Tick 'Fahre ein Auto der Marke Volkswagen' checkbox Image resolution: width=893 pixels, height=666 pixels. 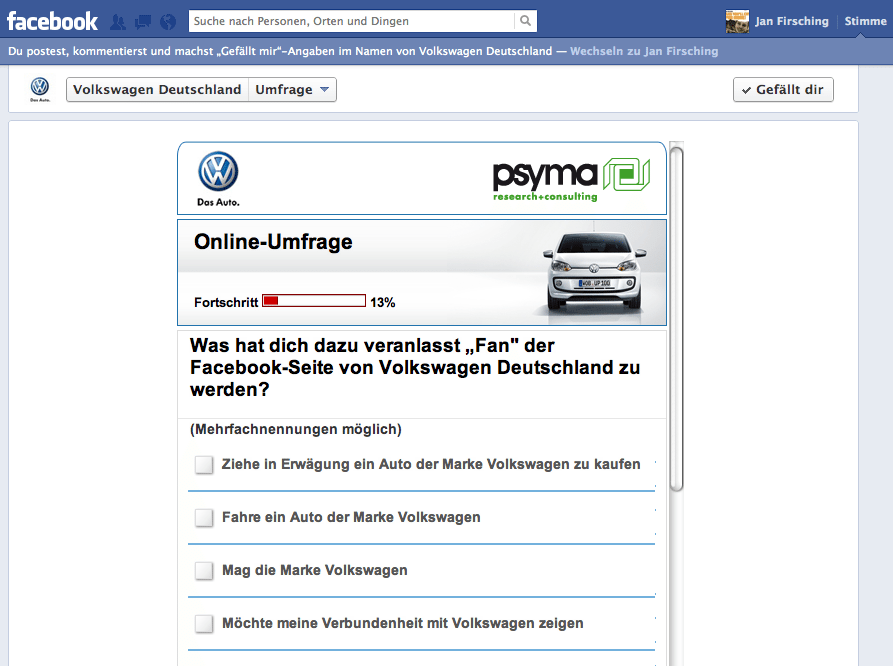point(203,518)
